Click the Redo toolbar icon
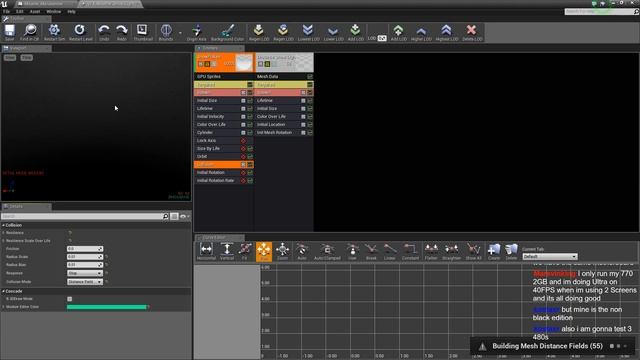640x360 pixels. coord(122,32)
